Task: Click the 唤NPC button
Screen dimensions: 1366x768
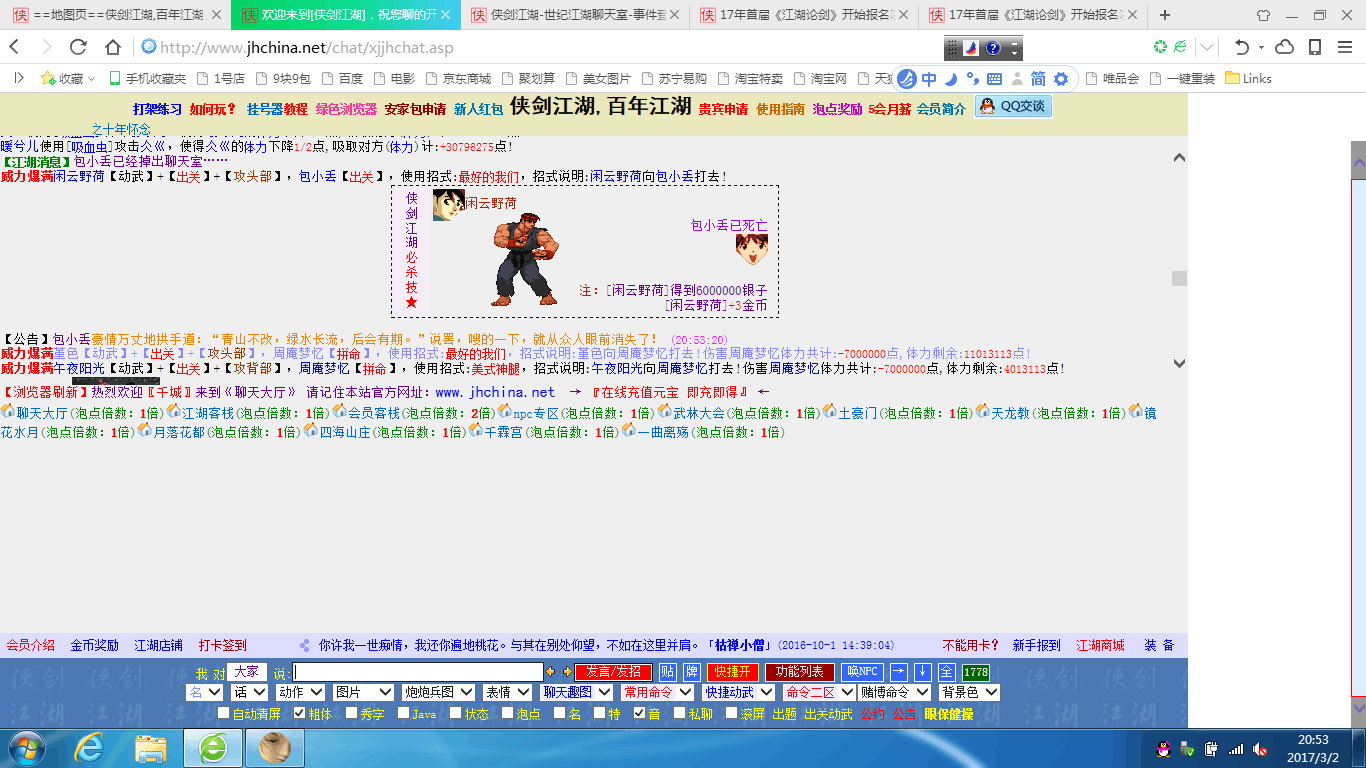Action: [862, 672]
